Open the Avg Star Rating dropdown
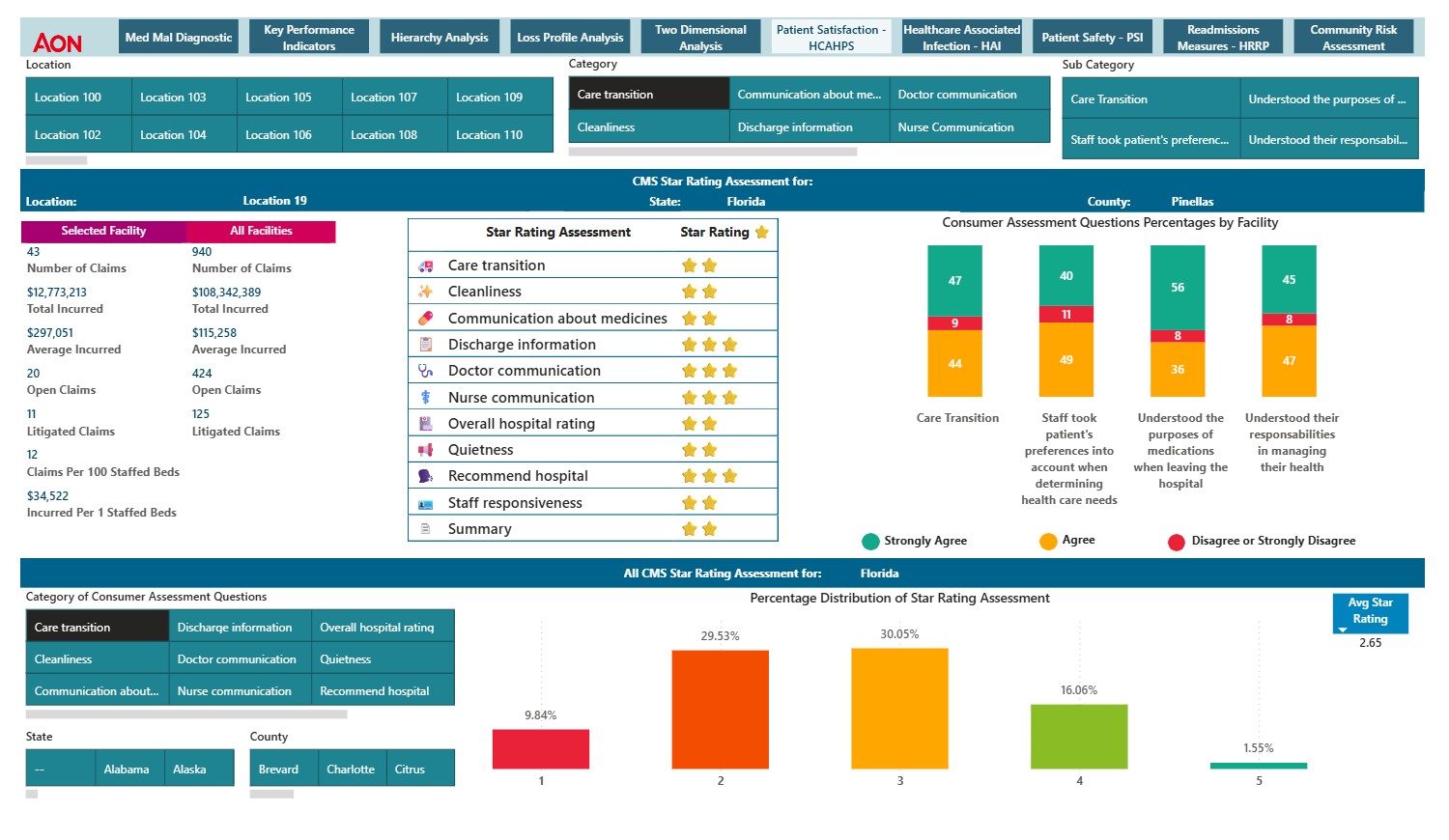This screenshot has width=1449, height=840. (1344, 629)
